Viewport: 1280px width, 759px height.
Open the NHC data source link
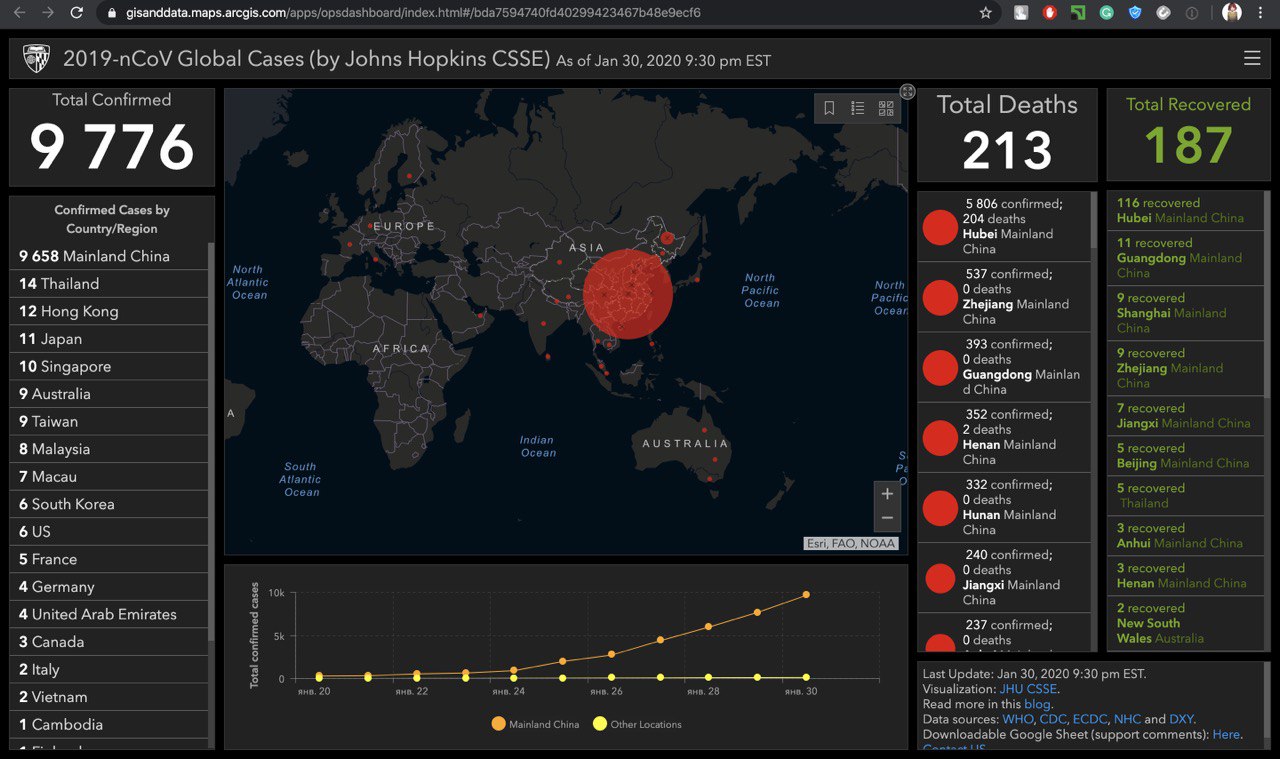pyautogui.click(x=1127, y=719)
